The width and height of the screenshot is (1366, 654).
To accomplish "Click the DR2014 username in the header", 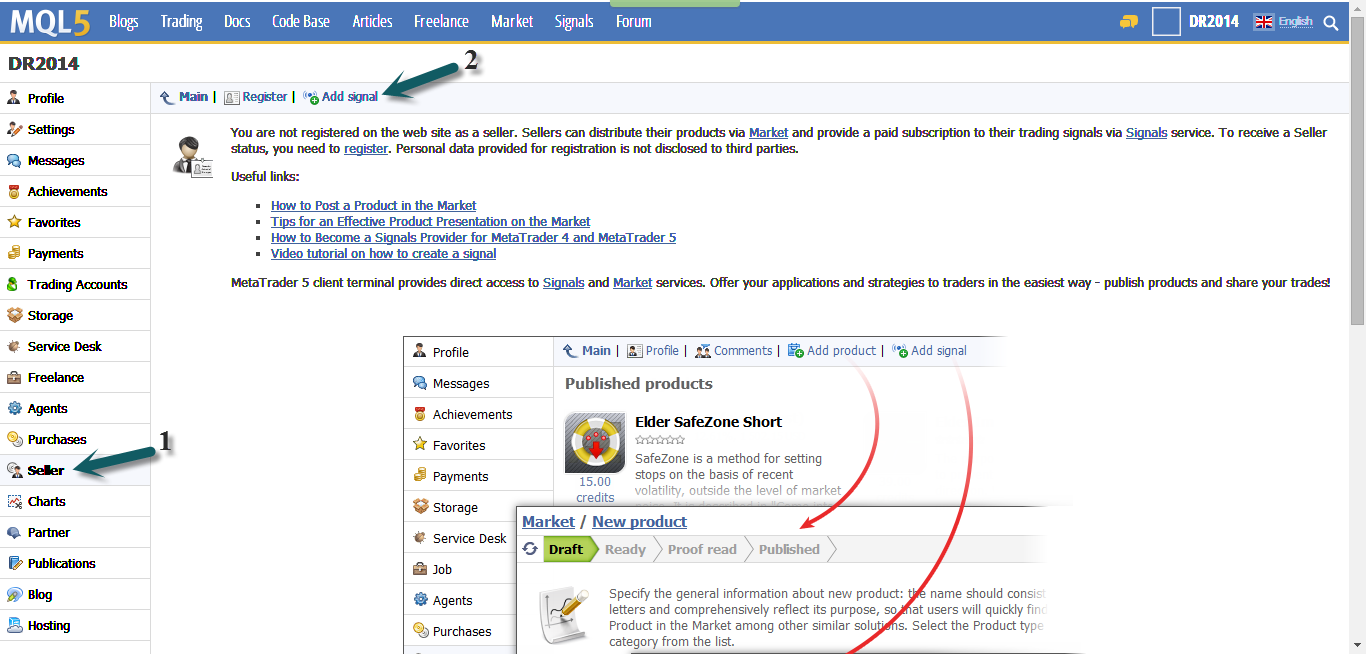I will [x=1214, y=21].
